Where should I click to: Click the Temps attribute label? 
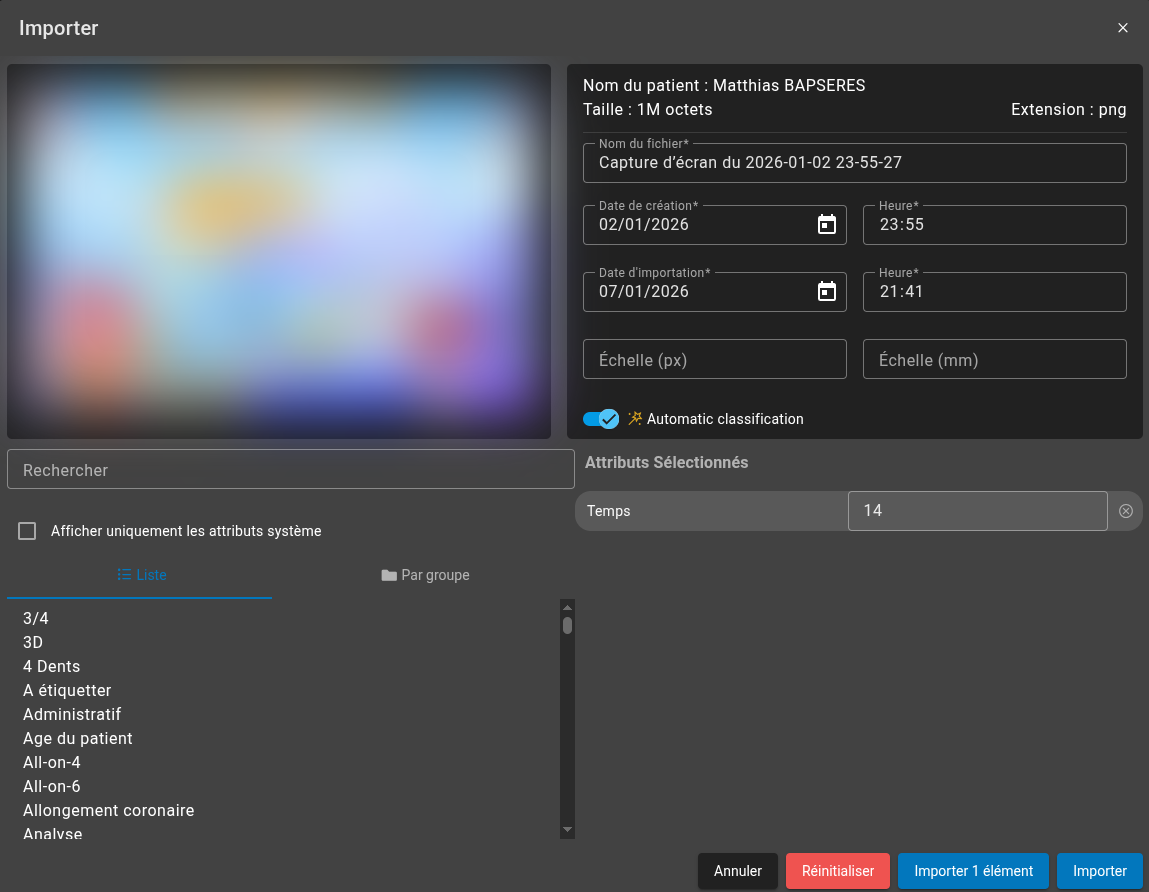pos(608,511)
